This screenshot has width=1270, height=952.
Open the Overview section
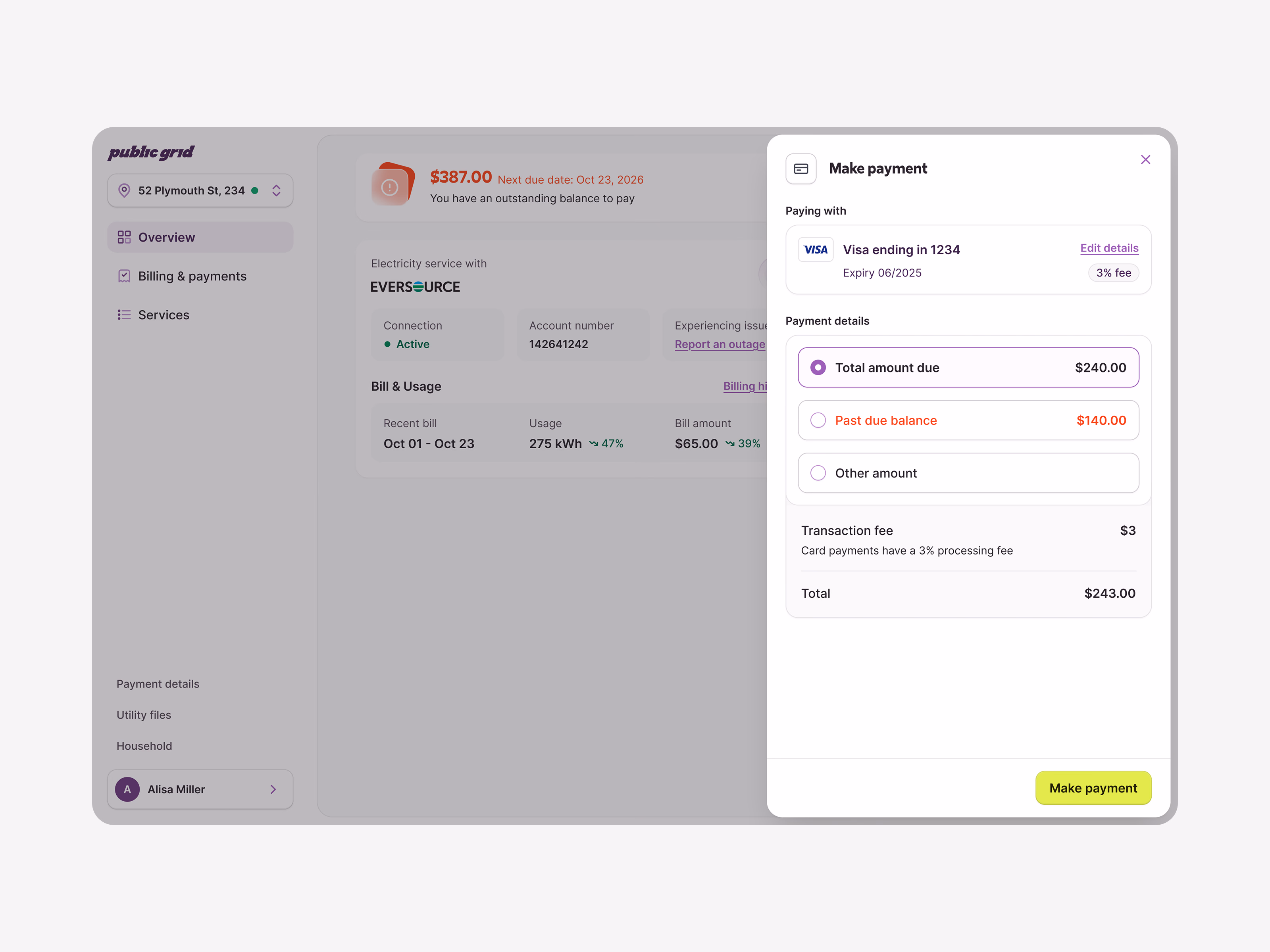pyautogui.click(x=200, y=238)
